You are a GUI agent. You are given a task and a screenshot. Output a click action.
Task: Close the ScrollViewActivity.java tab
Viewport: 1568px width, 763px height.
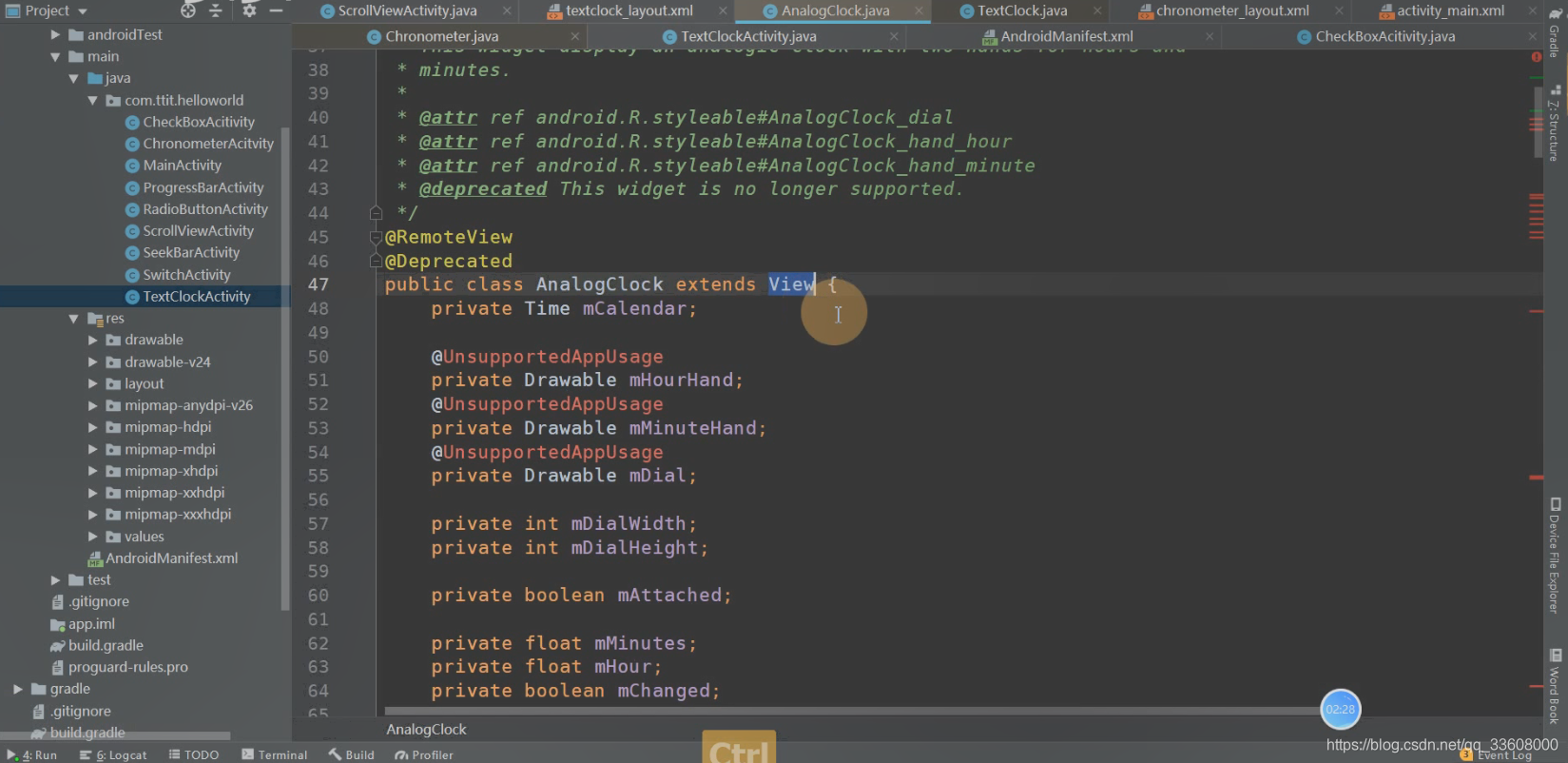point(507,10)
